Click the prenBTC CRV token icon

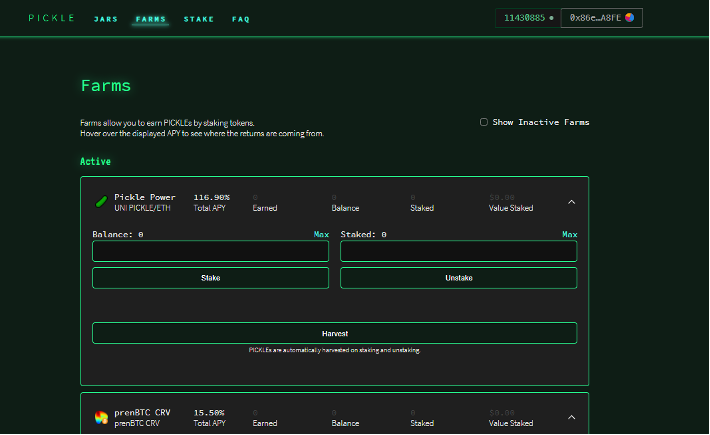(x=101, y=417)
